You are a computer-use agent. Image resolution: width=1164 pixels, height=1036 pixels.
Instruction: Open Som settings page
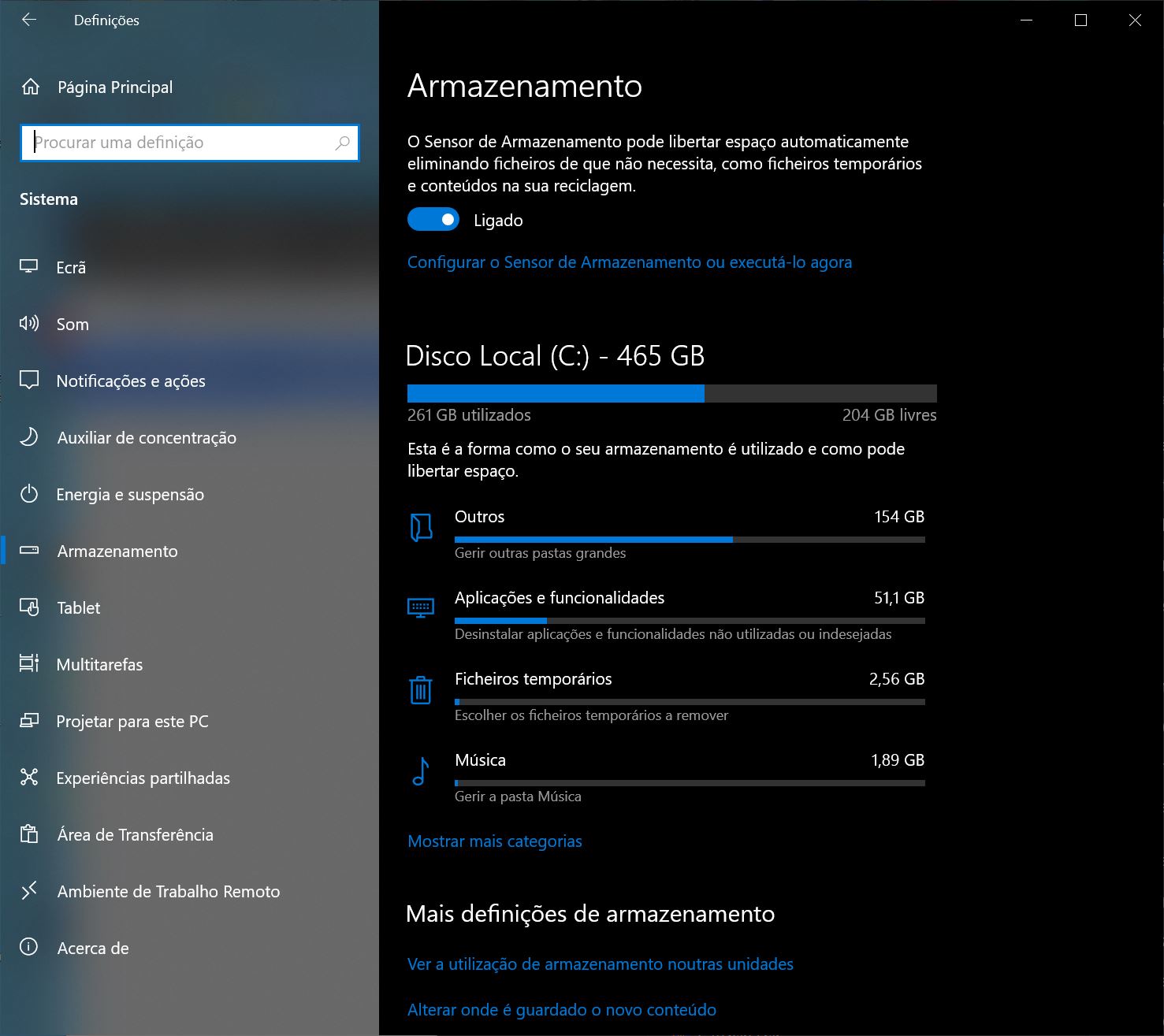[x=189, y=324]
